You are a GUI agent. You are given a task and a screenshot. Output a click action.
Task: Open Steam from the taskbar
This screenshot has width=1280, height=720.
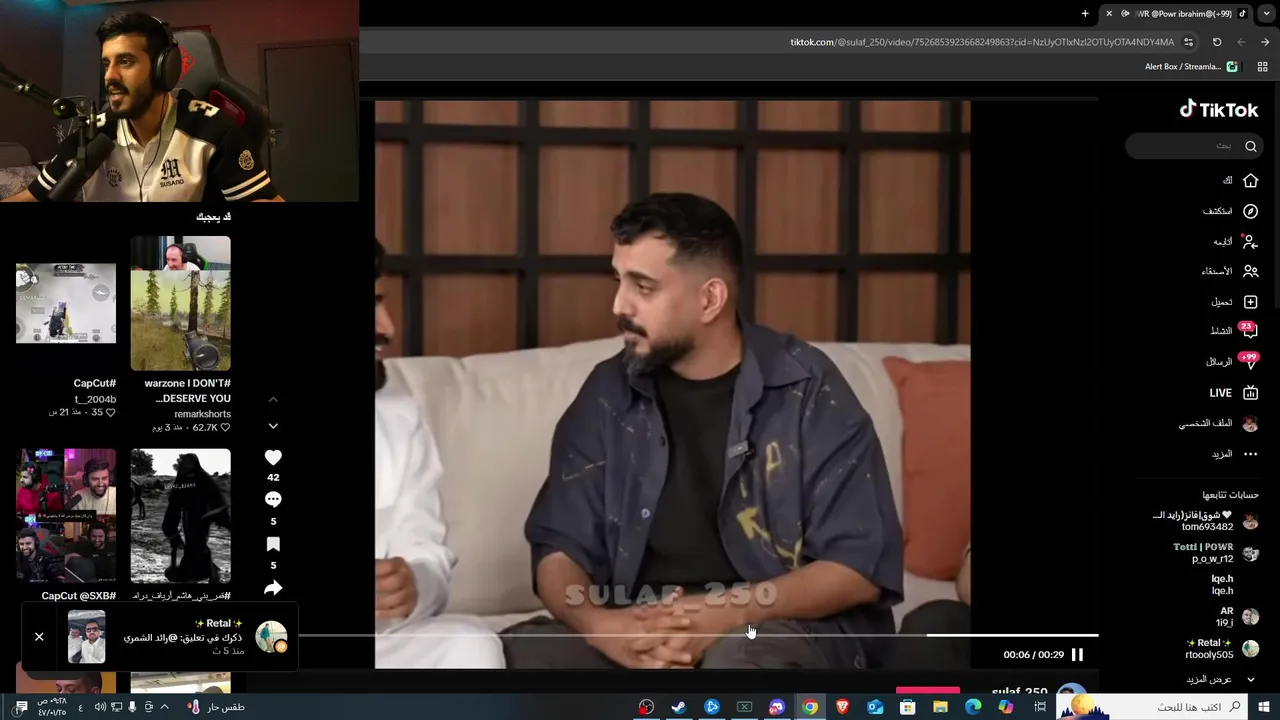[679, 707]
